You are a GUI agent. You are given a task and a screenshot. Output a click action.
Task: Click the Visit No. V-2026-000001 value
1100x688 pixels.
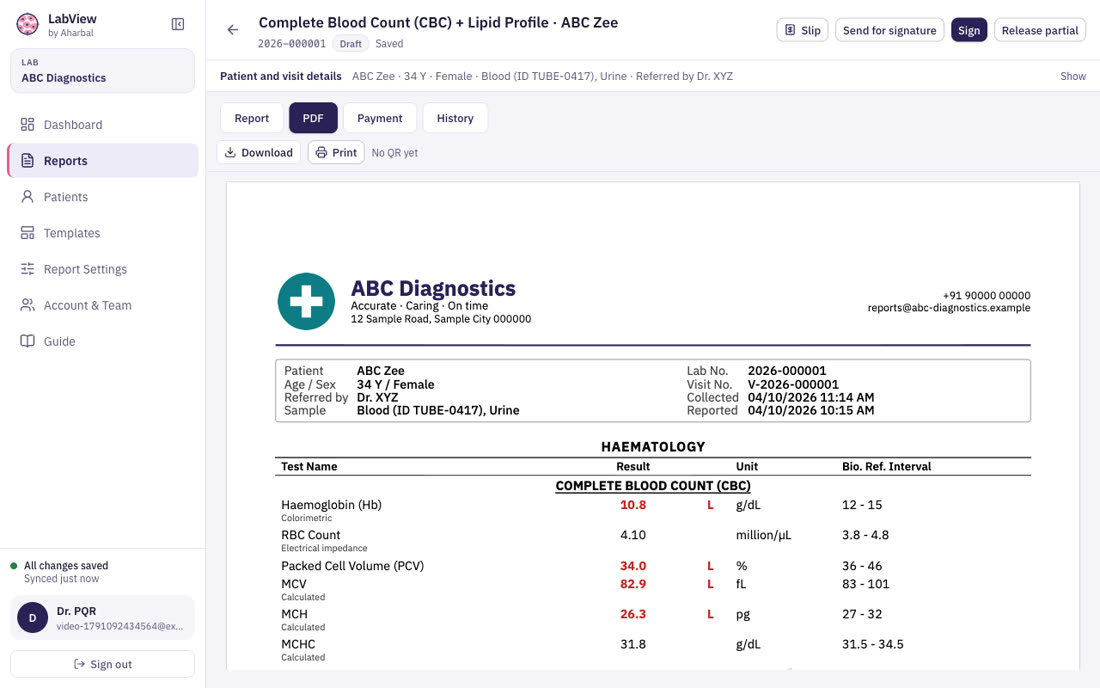pos(793,384)
